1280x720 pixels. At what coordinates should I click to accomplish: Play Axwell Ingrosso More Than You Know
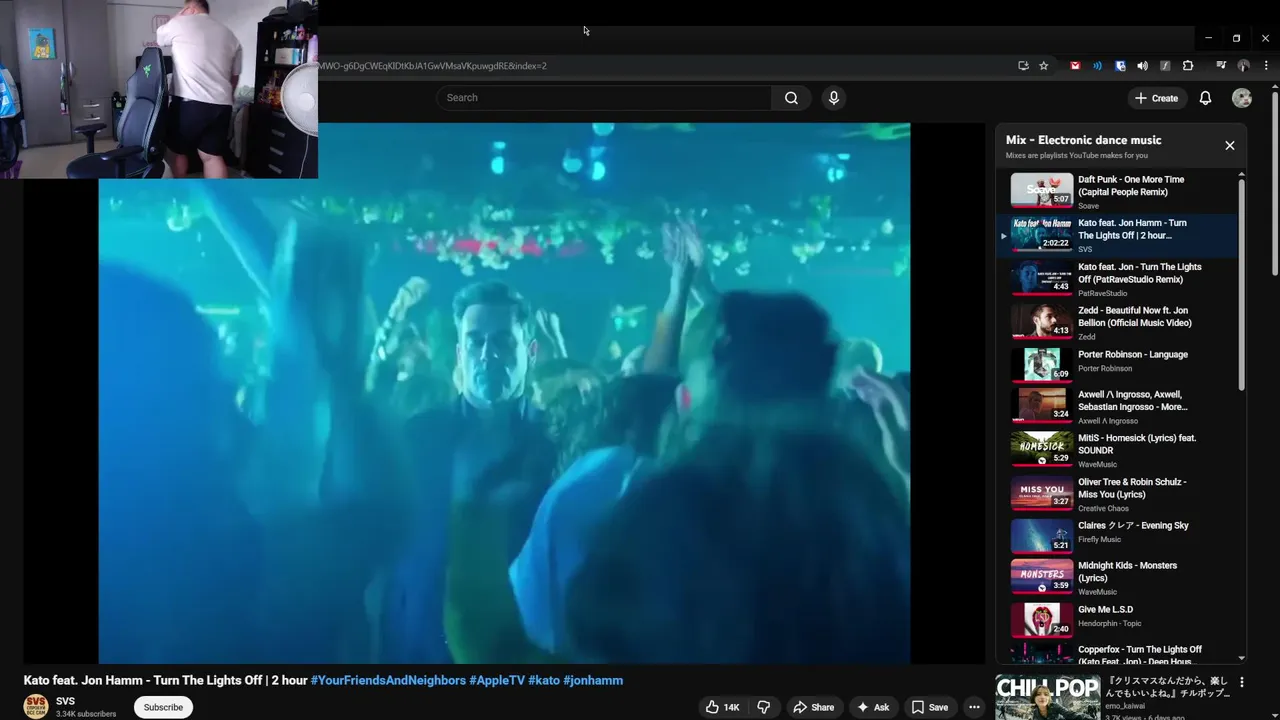pyautogui.click(x=1118, y=406)
